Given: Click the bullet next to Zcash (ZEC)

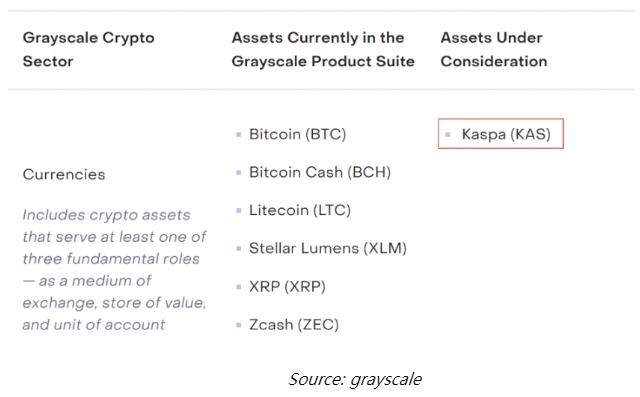Looking at the screenshot, I should coord(239,325).
